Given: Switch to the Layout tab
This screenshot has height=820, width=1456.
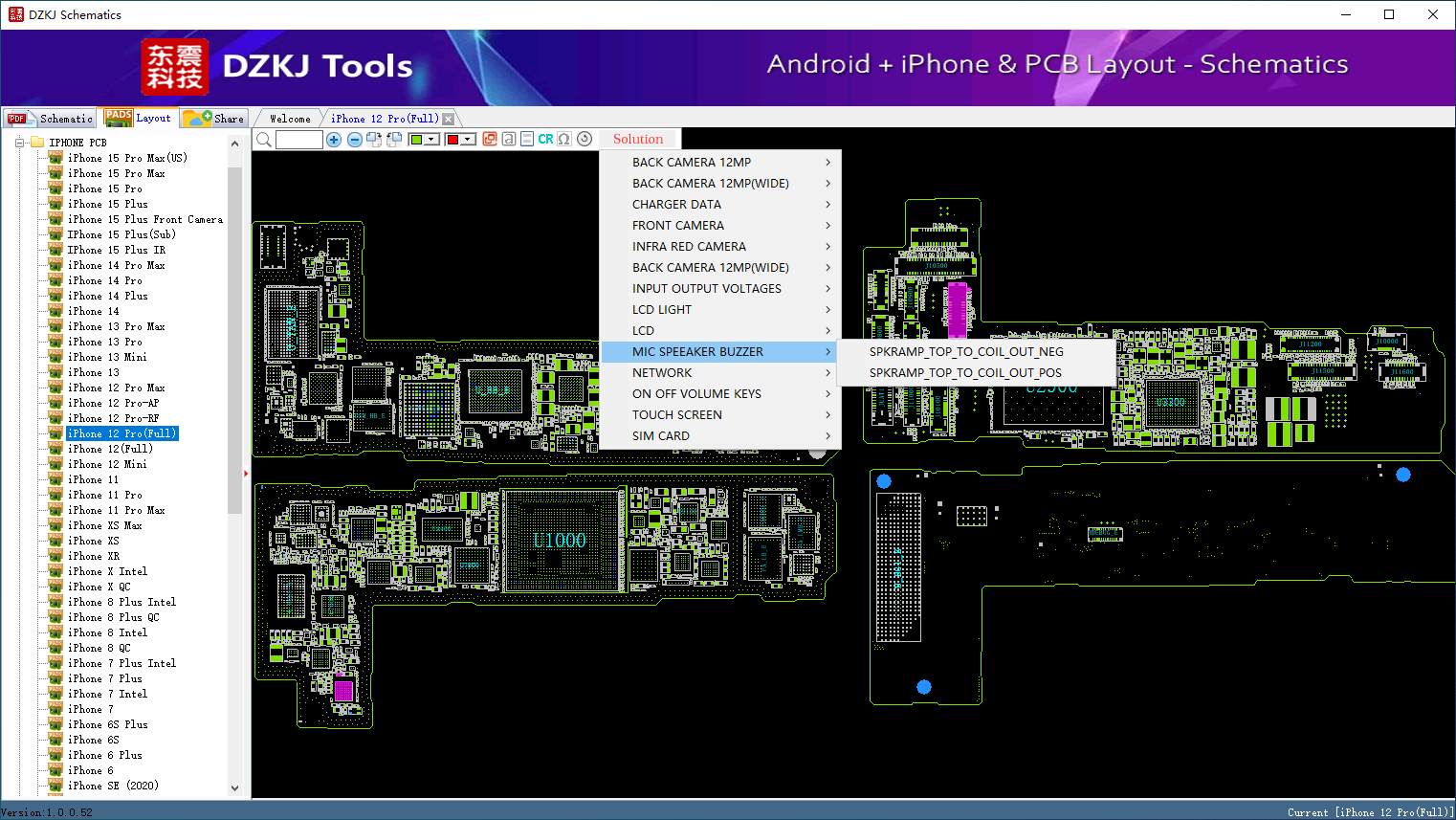Looking at the screenshot, I should [x=139, y=119].
